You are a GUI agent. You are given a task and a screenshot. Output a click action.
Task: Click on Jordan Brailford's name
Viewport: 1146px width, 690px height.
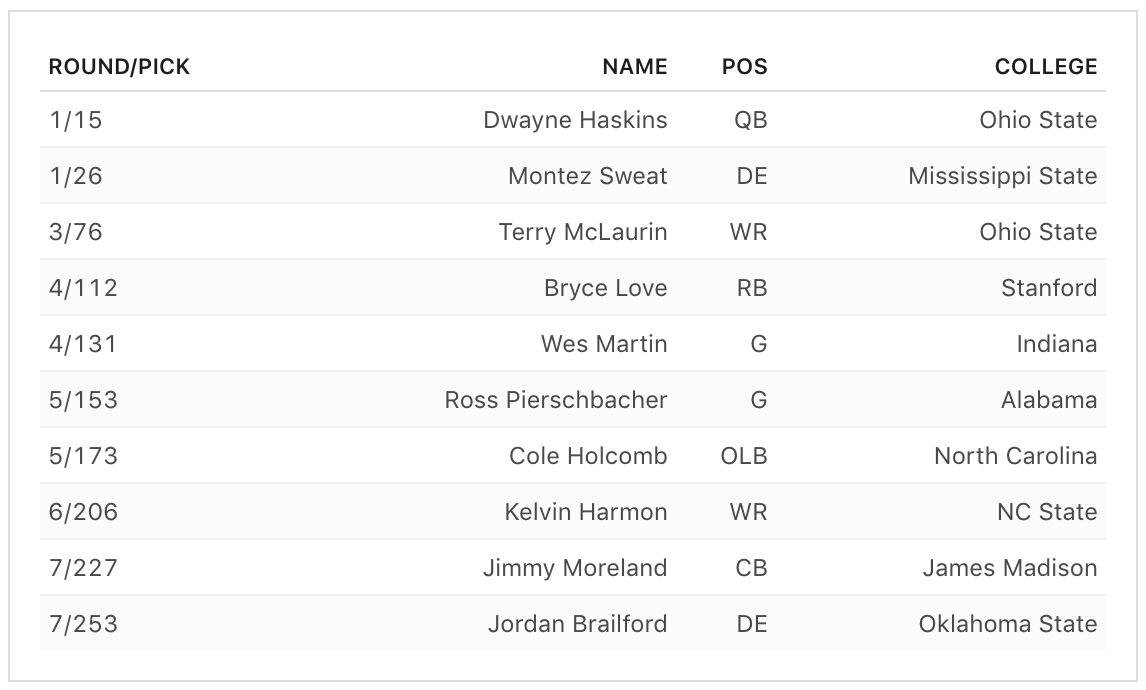coord(577,624)
